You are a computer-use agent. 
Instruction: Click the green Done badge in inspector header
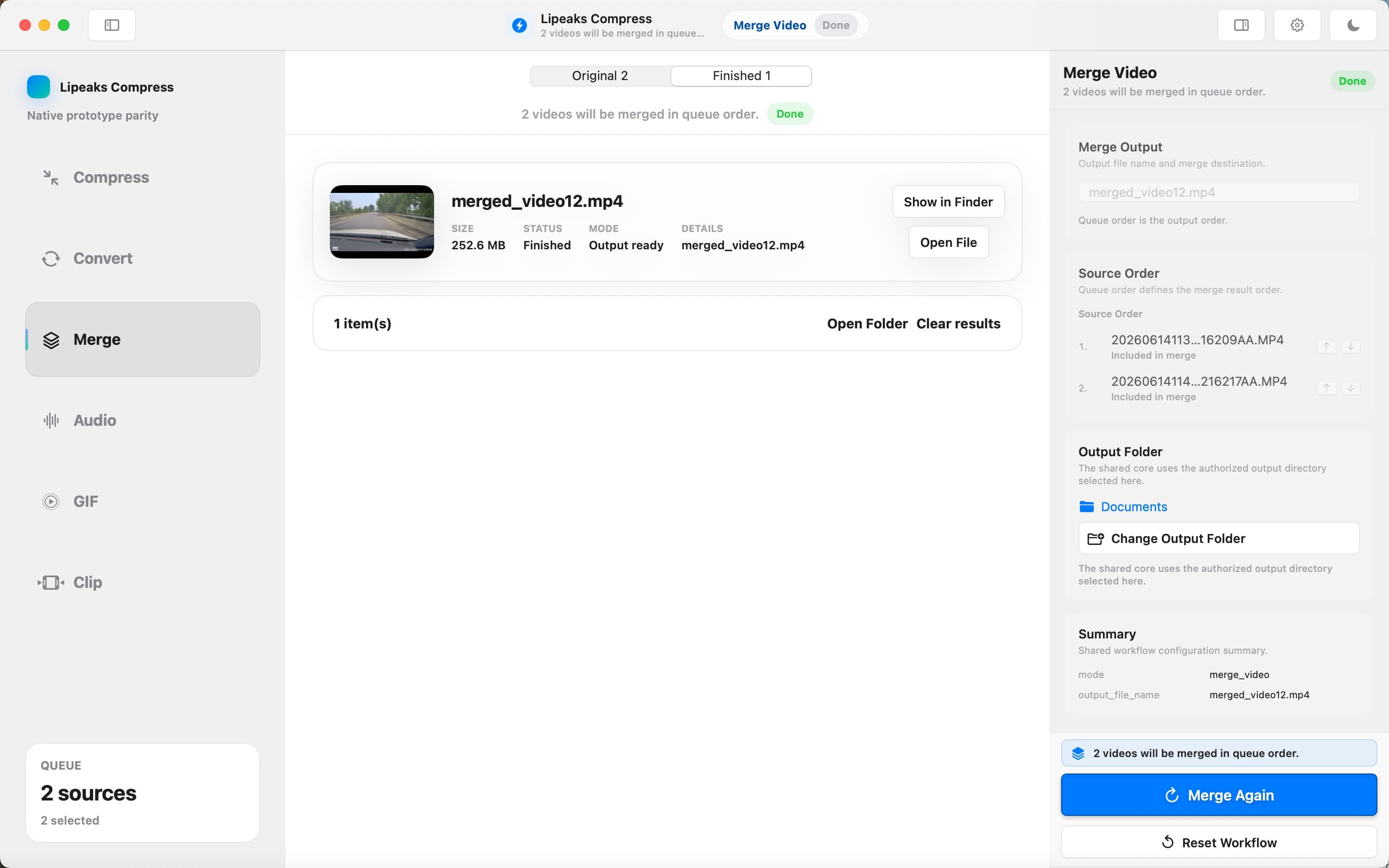(x=1352, y=81)
